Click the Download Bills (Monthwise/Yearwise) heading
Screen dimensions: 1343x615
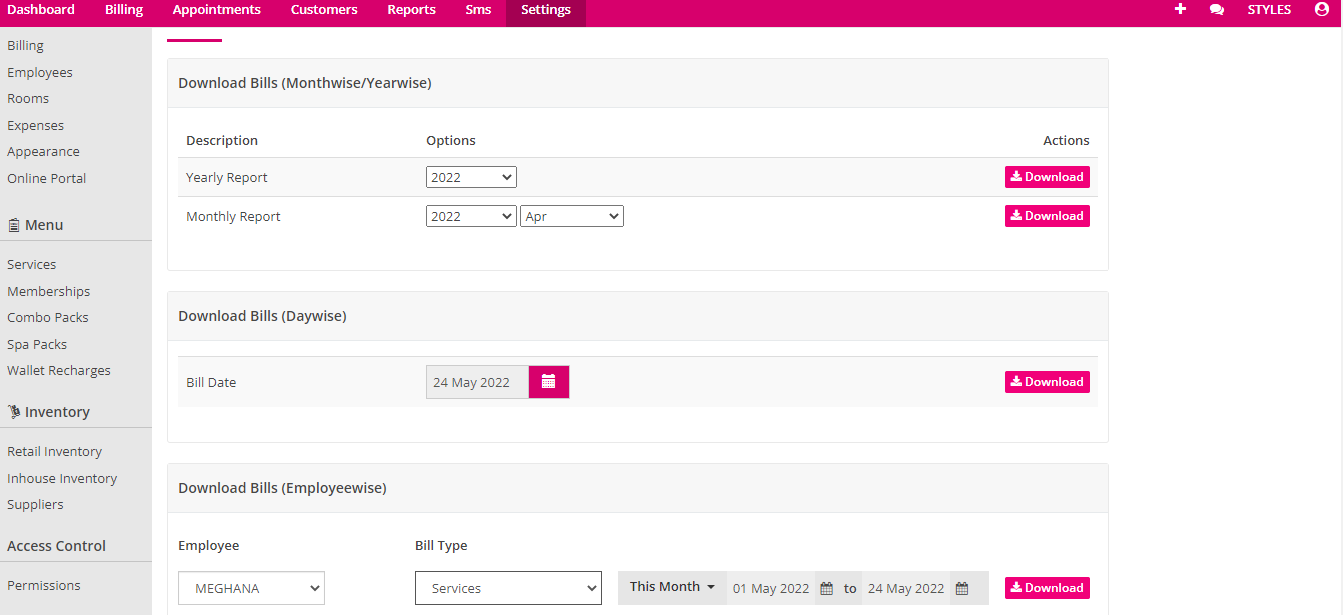[x=305, y=83]
